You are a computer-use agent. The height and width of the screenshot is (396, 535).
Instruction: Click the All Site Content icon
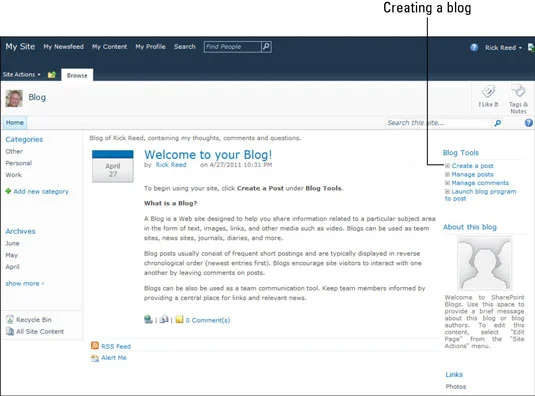10,331
